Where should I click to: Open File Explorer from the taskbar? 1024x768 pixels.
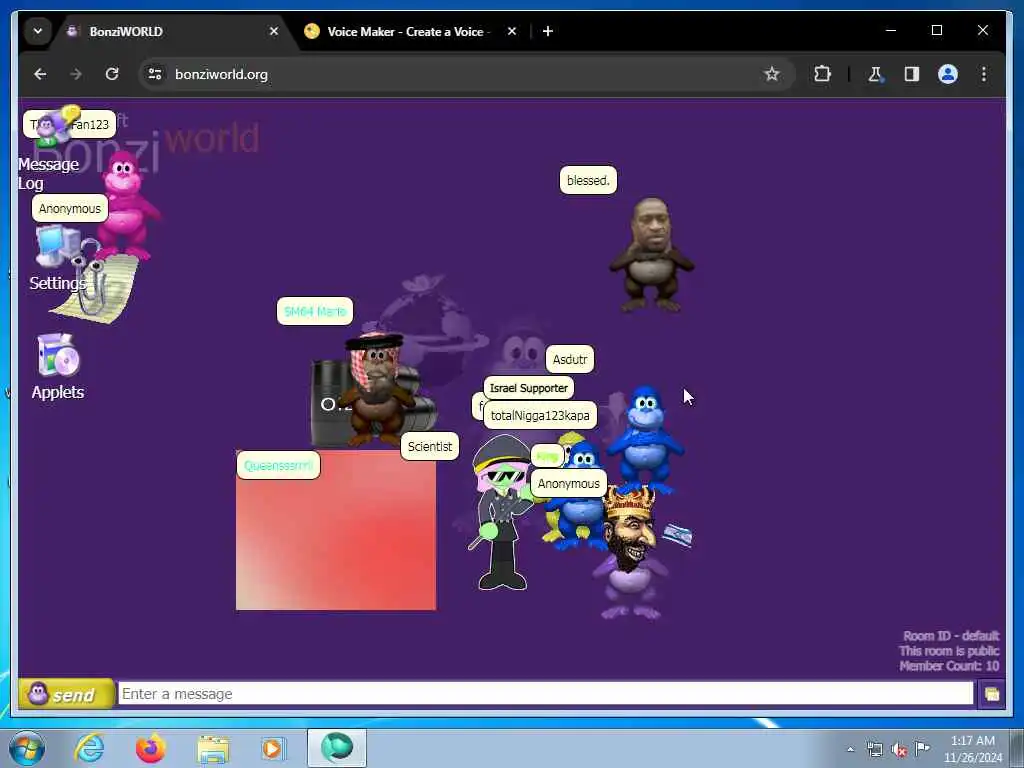pyautogui.click(x=213, y=748)
